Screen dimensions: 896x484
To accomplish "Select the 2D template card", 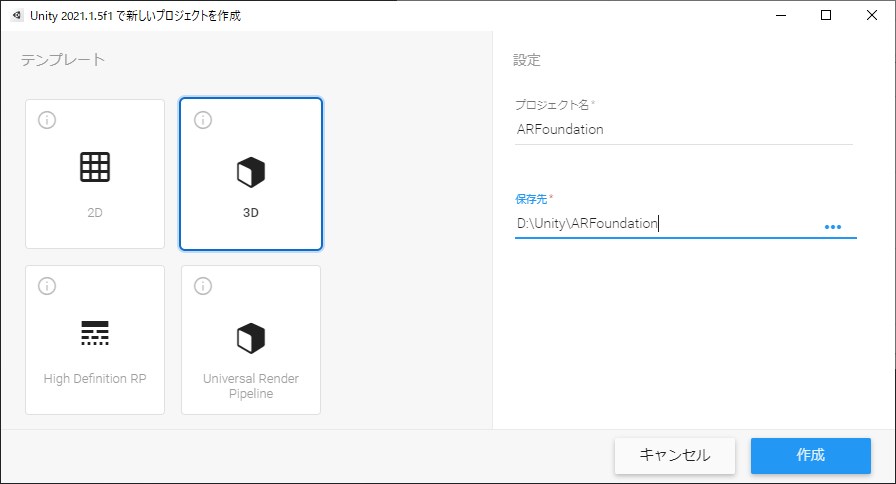I will click(x=95, y=174).
